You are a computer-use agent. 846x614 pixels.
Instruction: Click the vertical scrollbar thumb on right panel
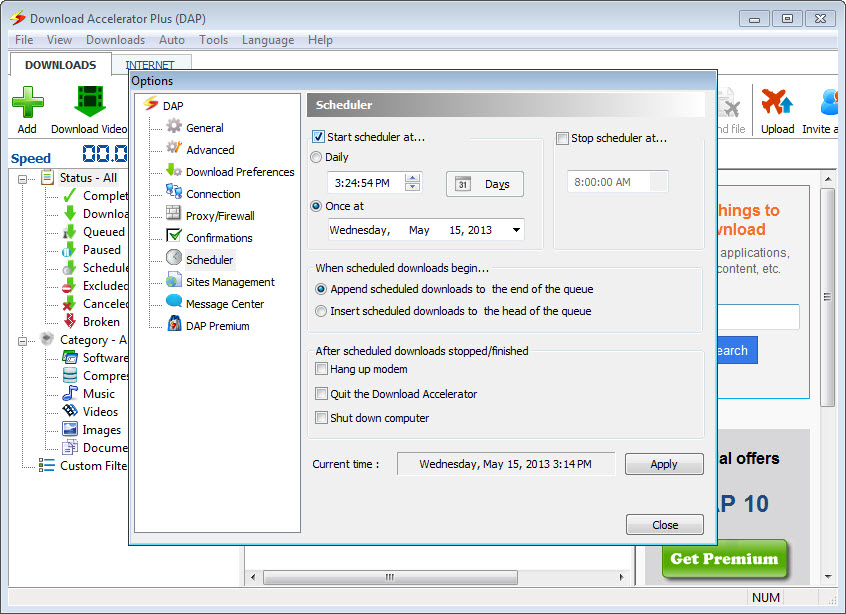(x=828, y=297)
